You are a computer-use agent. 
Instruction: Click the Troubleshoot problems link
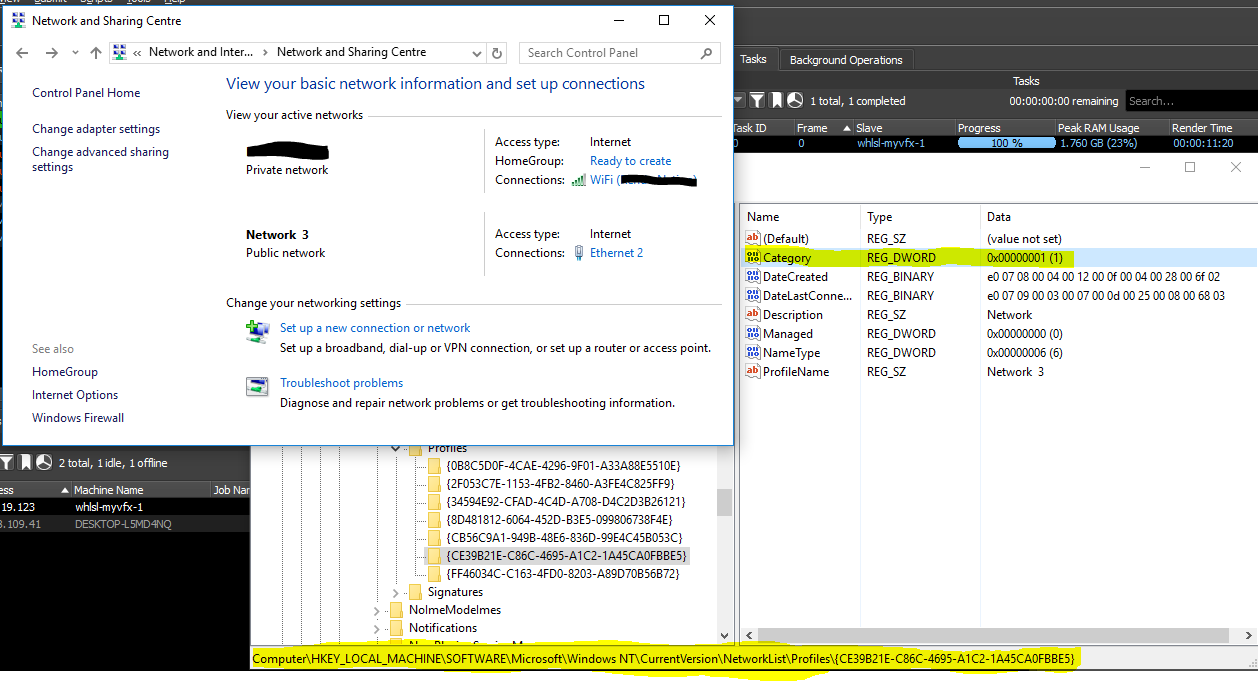coord(341,383)
